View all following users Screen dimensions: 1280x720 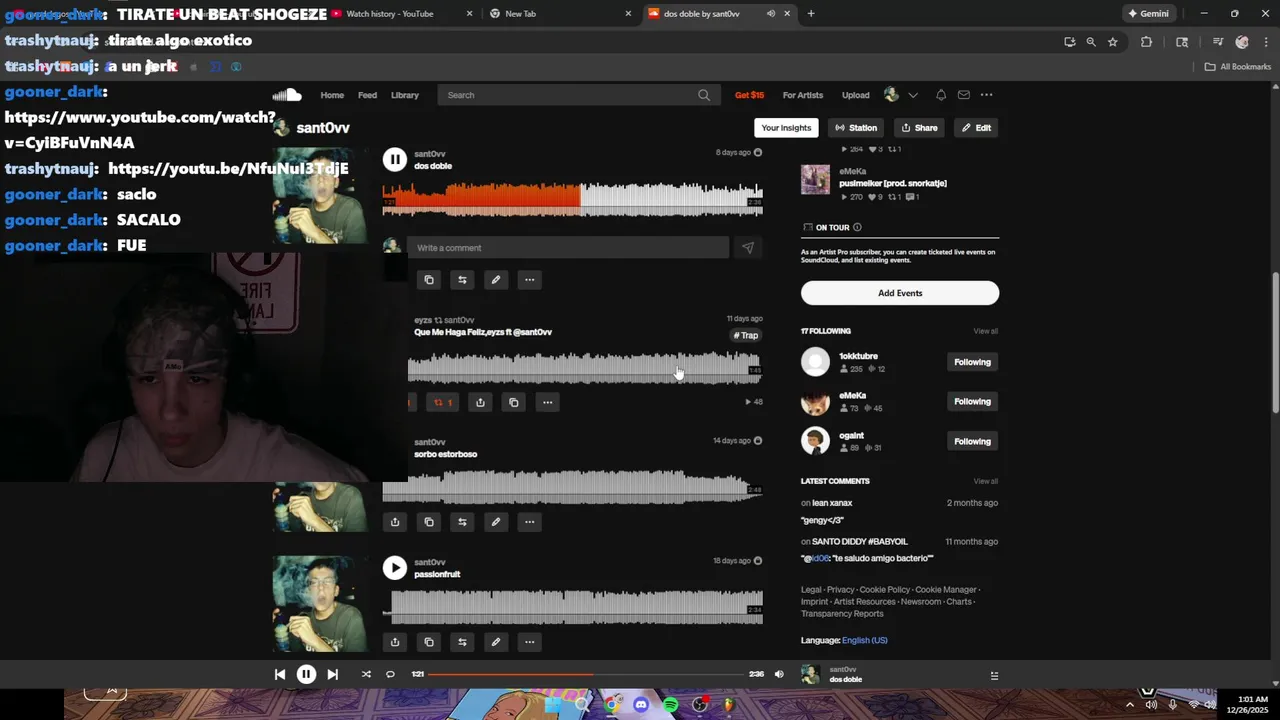point(986,331)
